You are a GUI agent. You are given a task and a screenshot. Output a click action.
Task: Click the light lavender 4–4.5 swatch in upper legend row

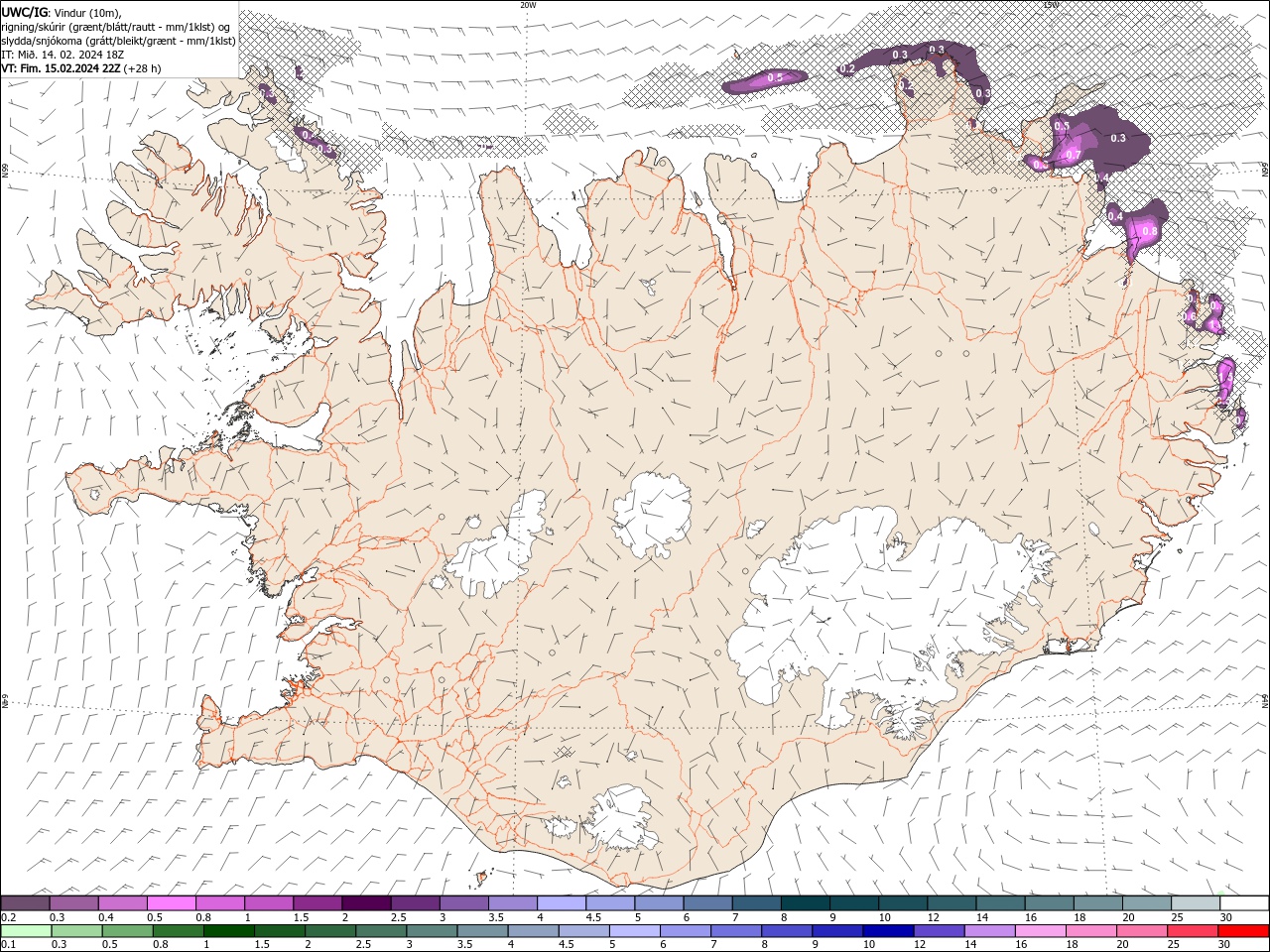click(562, 902)
